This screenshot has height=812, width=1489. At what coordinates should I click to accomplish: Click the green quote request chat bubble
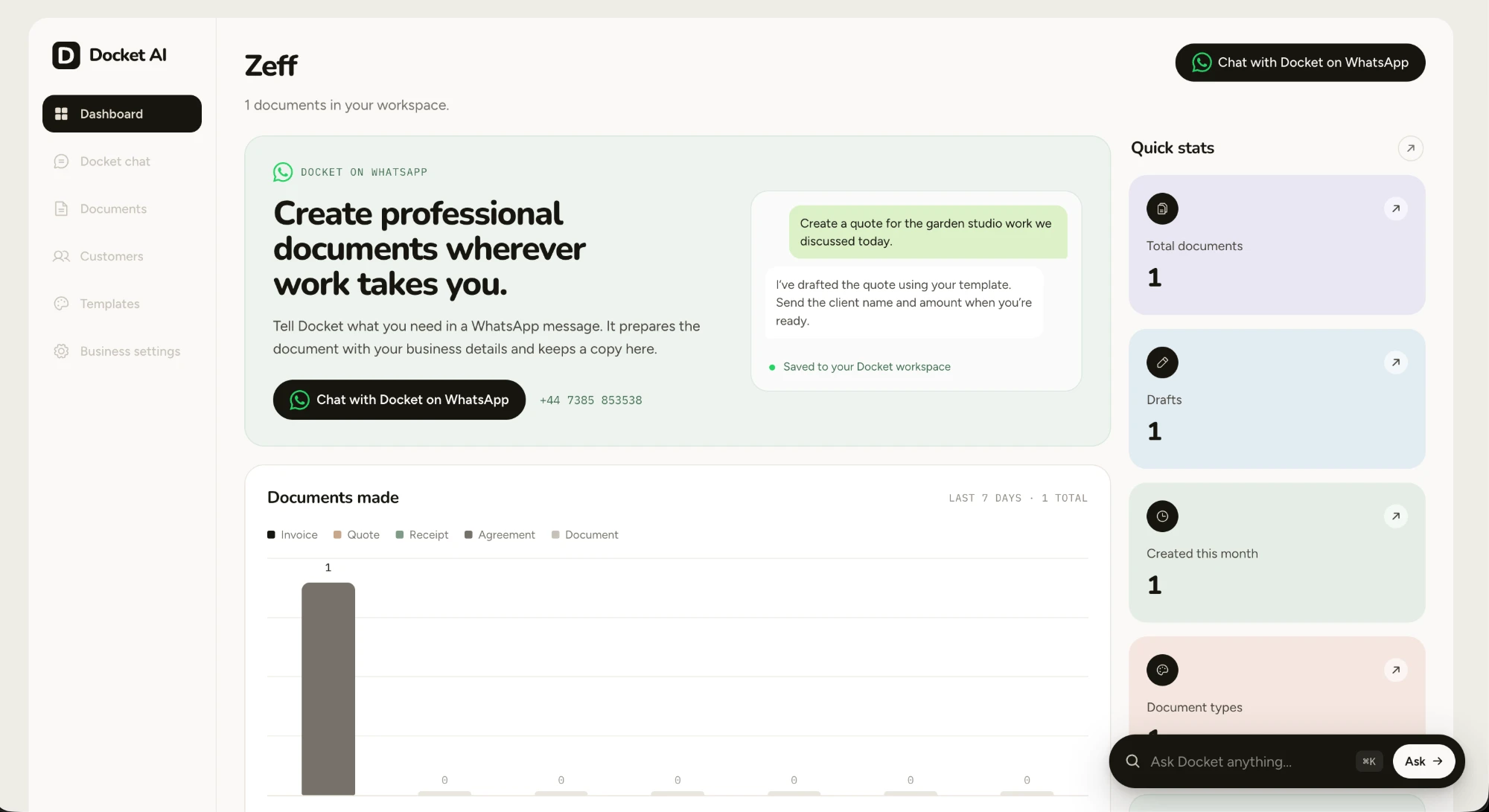pyautogui.click(x=928, y=232)
